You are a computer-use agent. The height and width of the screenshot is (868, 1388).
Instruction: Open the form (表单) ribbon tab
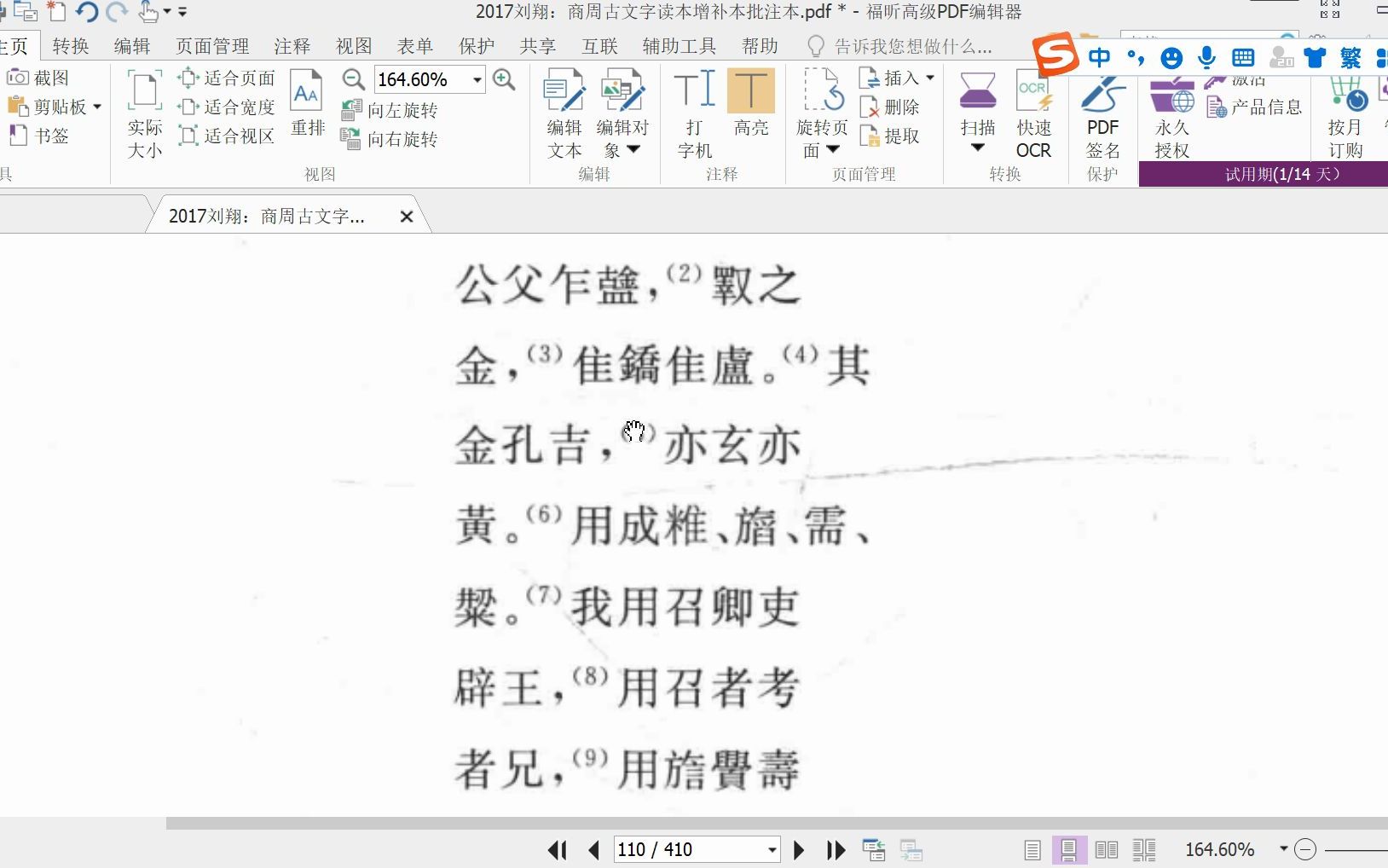coord(415,46)
